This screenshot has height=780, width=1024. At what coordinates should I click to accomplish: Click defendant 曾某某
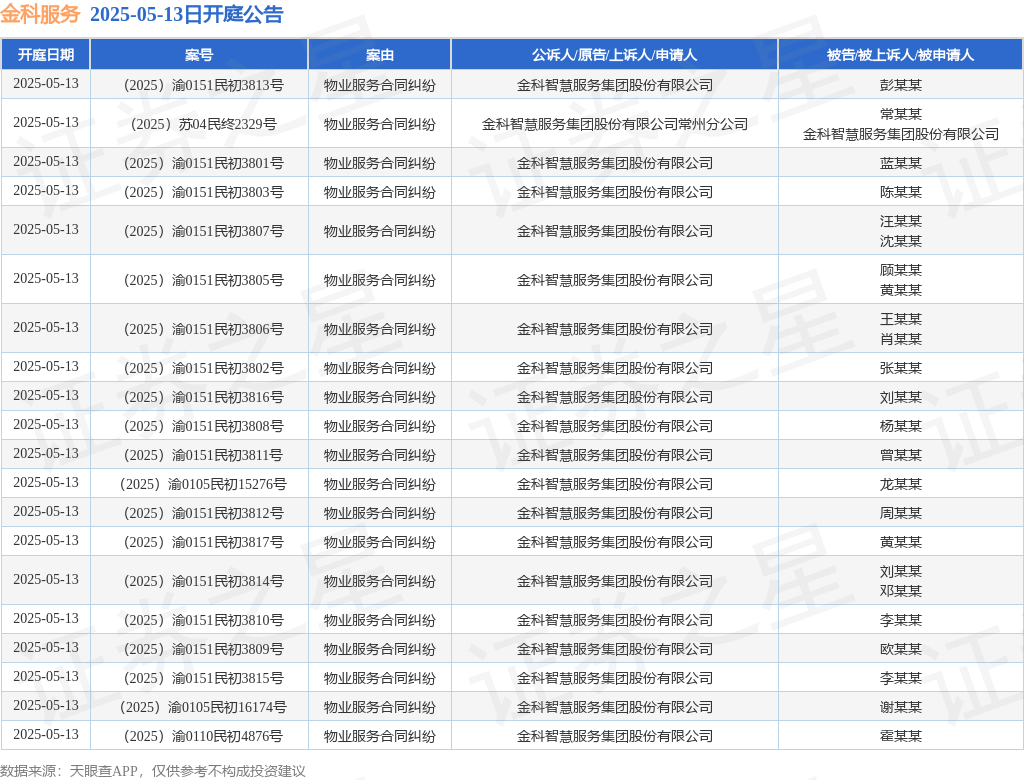[x=901, y=455]
